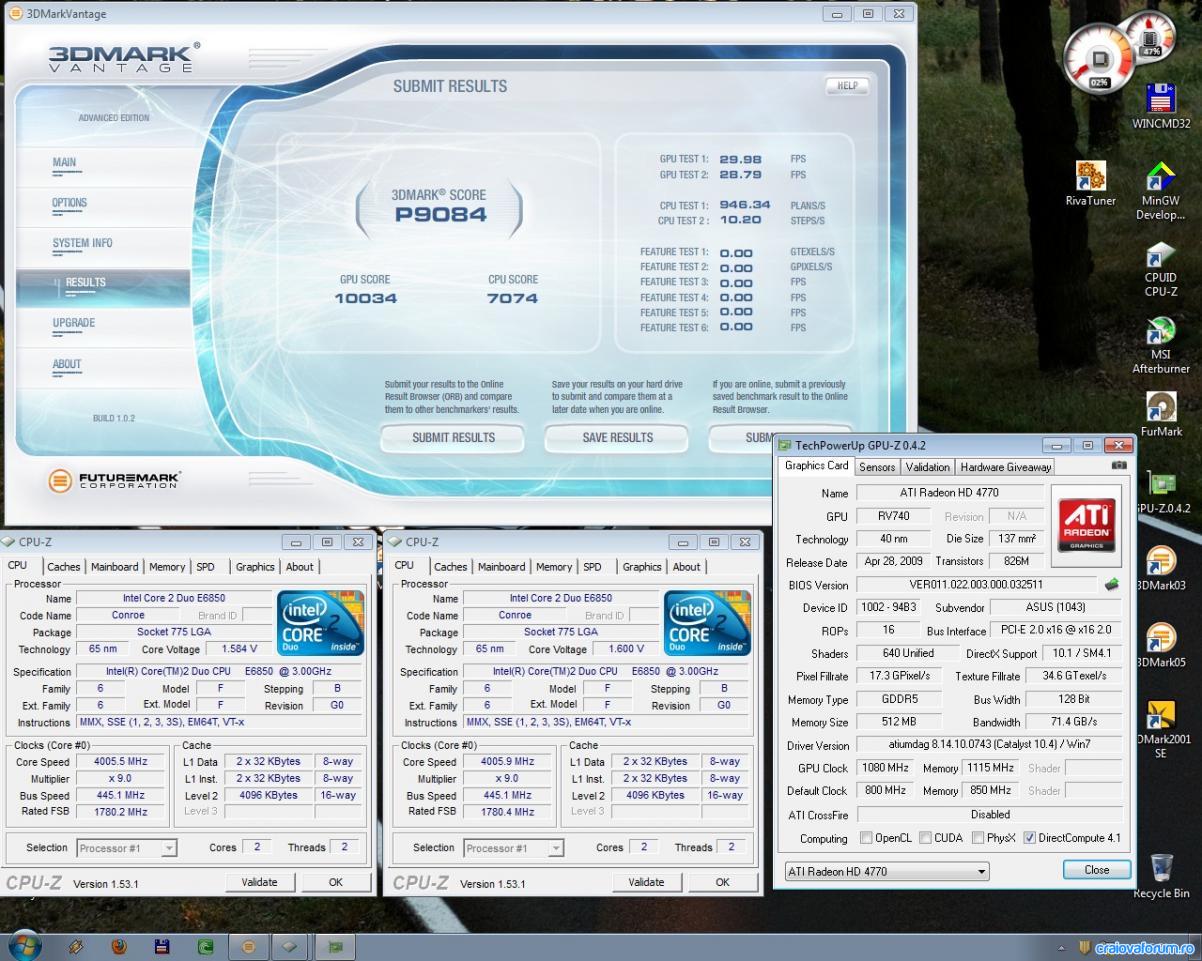The height and width of the screenshot is (961, 1202).
Task: Open the Hardware Giveaway tab in GPU-Z
Action: tap(1005, 467)
